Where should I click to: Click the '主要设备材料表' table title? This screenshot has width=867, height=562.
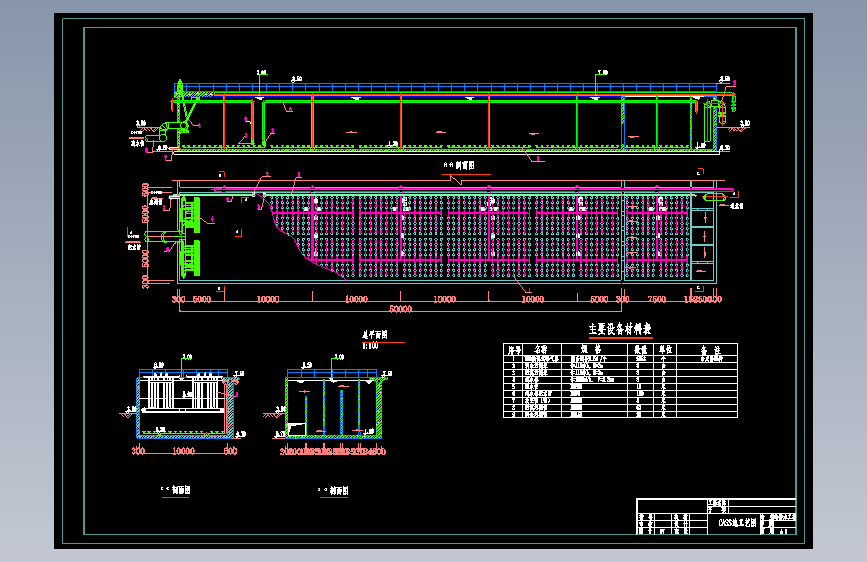pyautogui.click(x=620, y=329)
